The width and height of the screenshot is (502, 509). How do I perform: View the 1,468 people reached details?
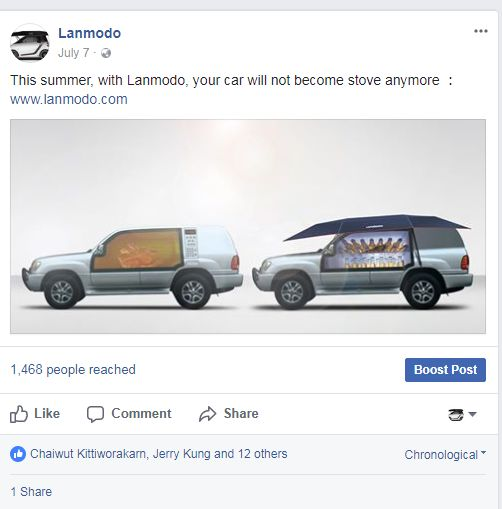click(x=73, y=370)
